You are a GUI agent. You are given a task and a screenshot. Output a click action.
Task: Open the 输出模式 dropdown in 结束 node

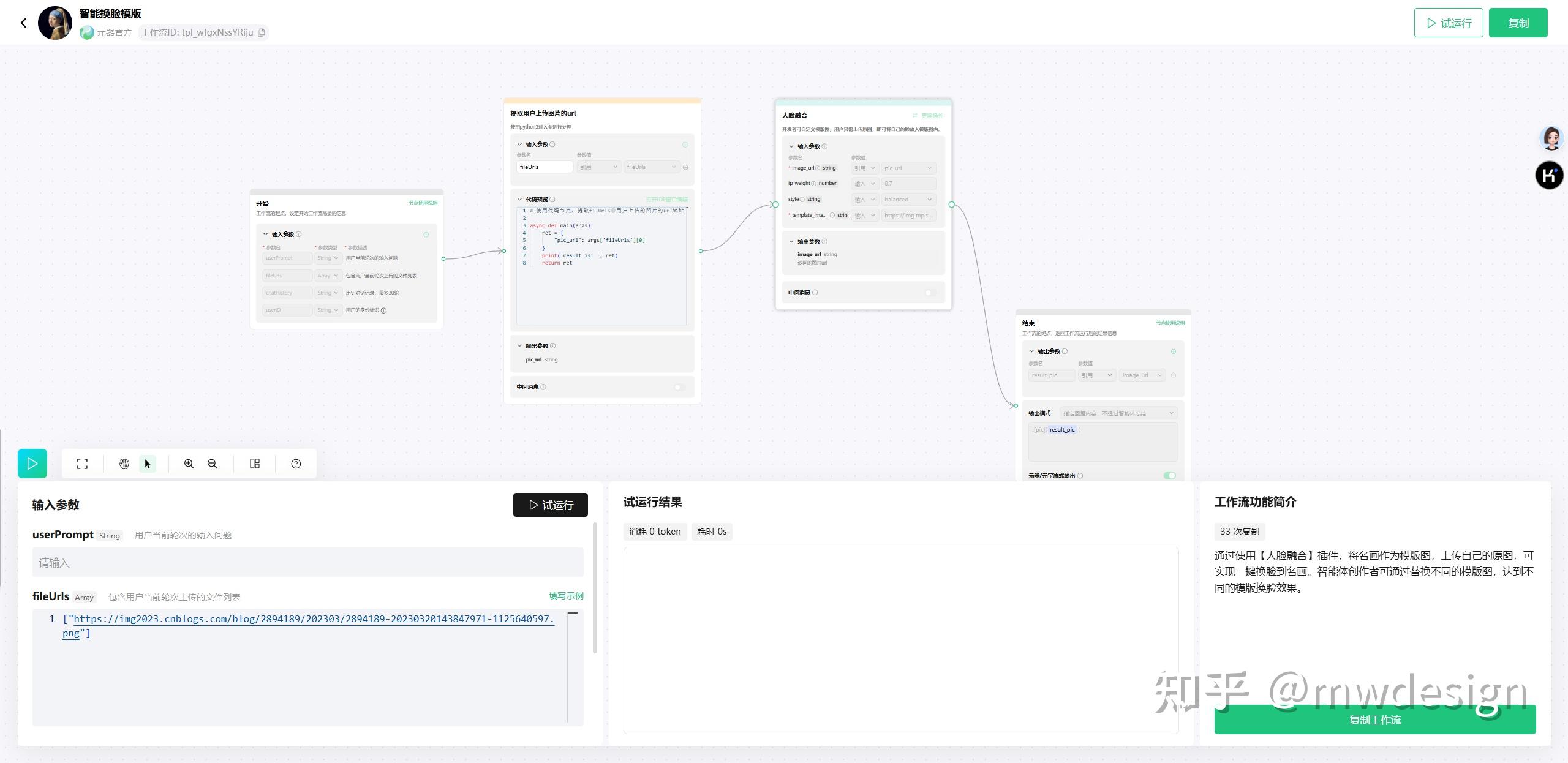pyautogui.click(x=1117, y=413)
